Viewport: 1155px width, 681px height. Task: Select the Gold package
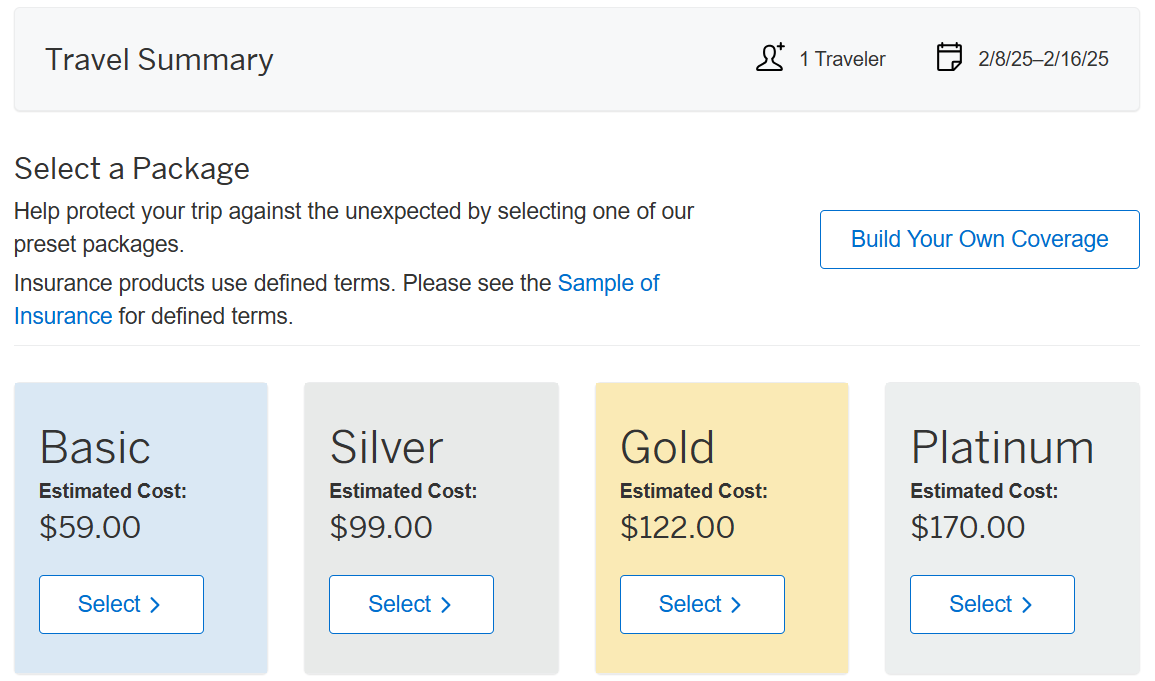tap(702, 604)
